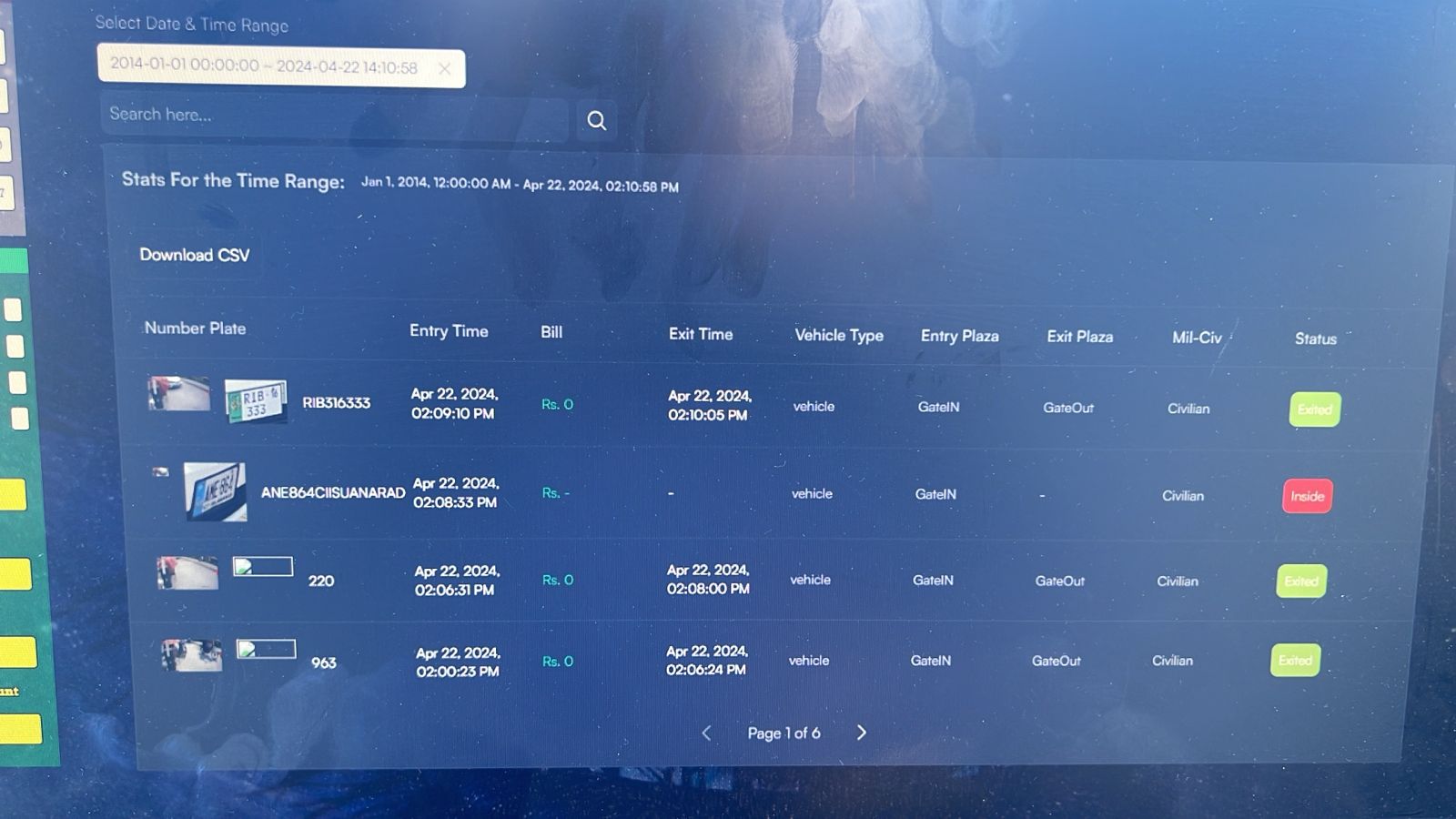Viewport: 1456px width, 819px height.
Task: Open vehicle camera thumbnail for RIB316333
Action: [x=178, y=394]
